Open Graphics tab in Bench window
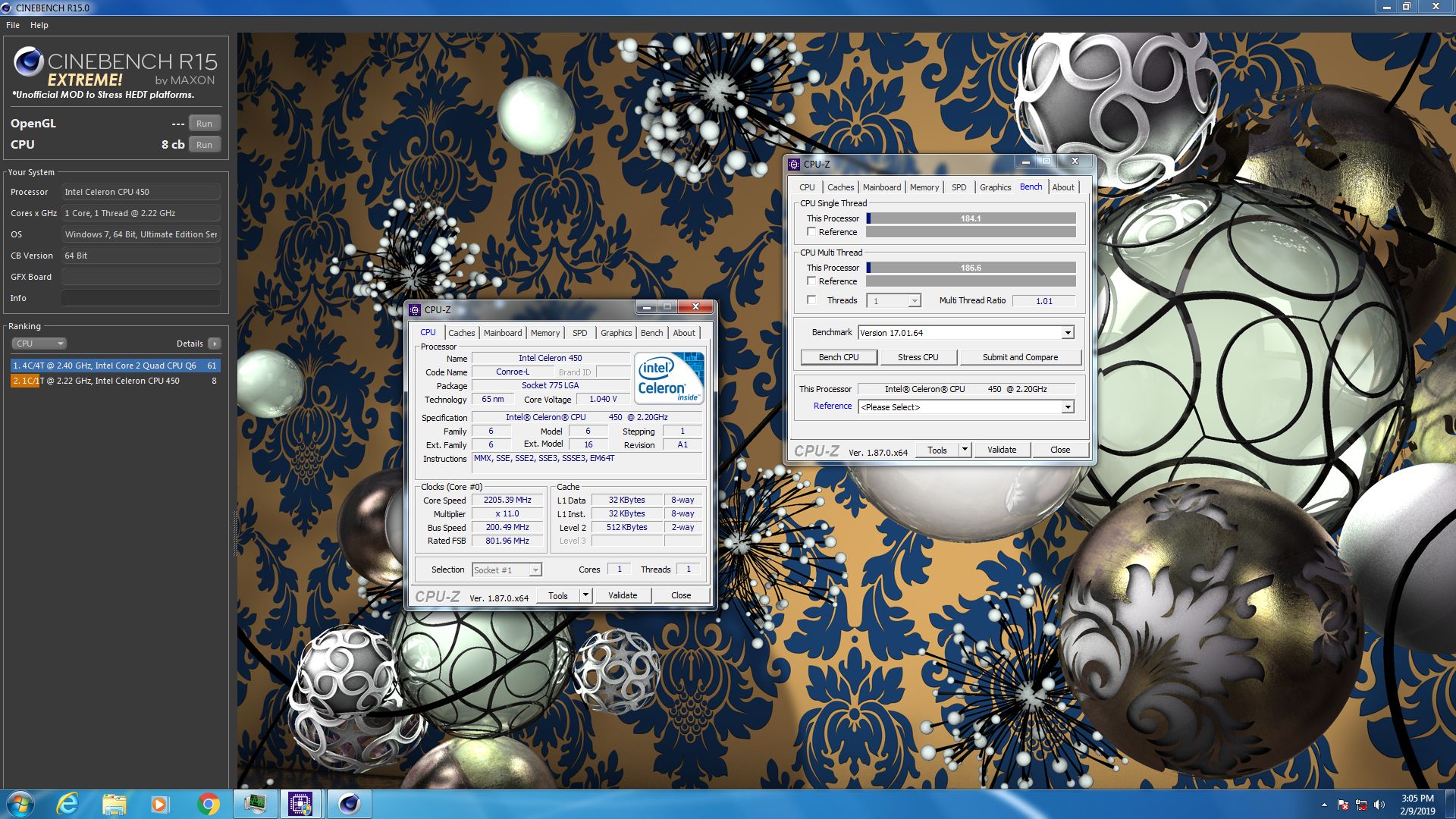Image resolution: width=1456 pixels, height=819 pixels. pos(995,187)
